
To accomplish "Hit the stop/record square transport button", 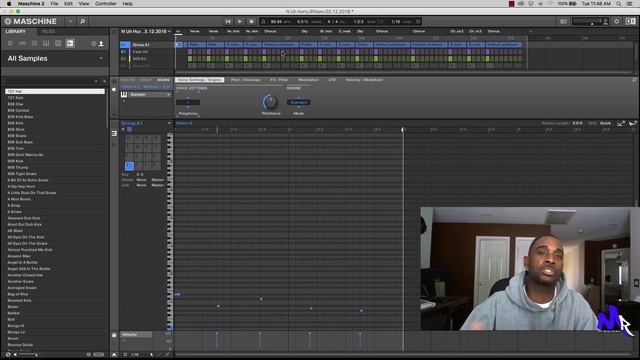I will click(251, 21).
